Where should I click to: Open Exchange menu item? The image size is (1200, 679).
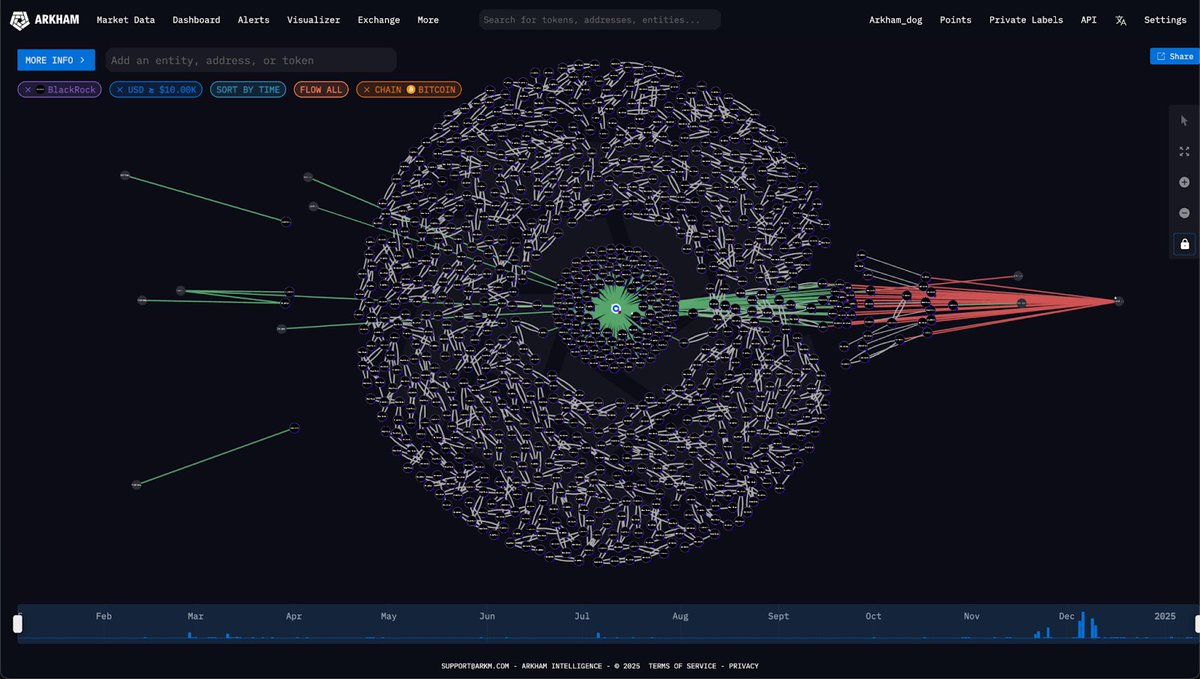(379, 20)
